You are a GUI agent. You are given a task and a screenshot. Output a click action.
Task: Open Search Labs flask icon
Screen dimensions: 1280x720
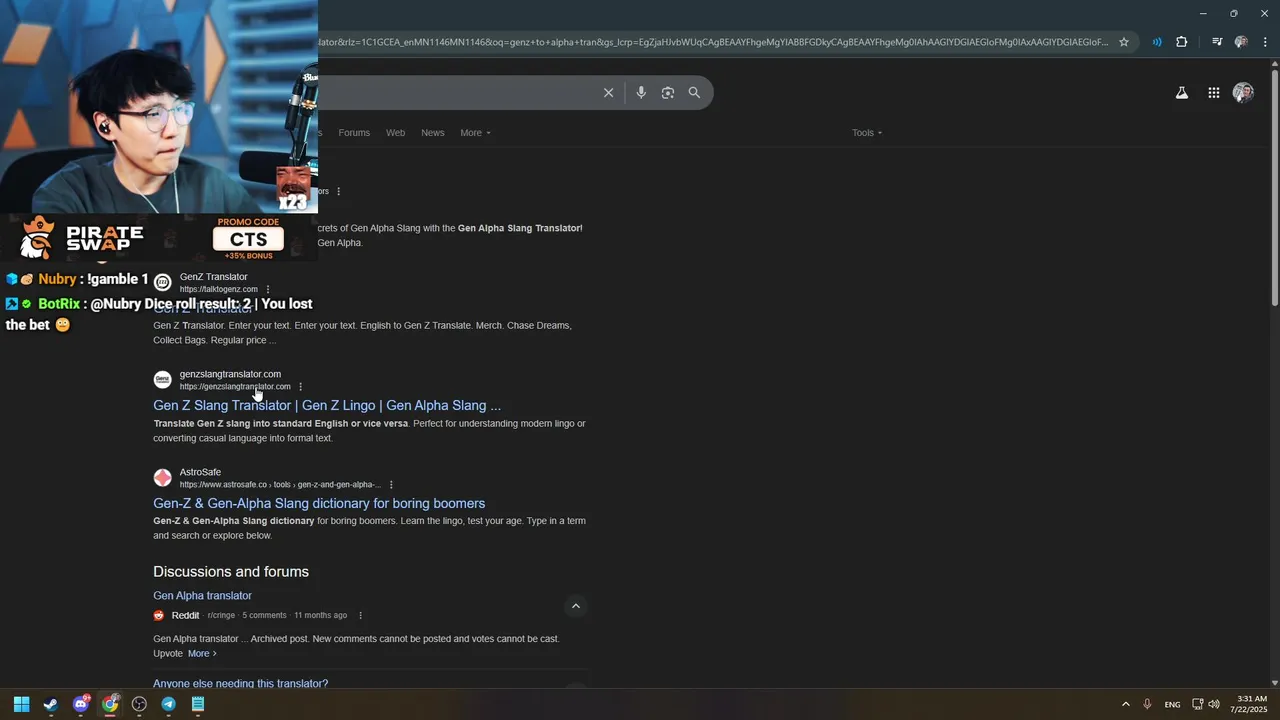1181,93
